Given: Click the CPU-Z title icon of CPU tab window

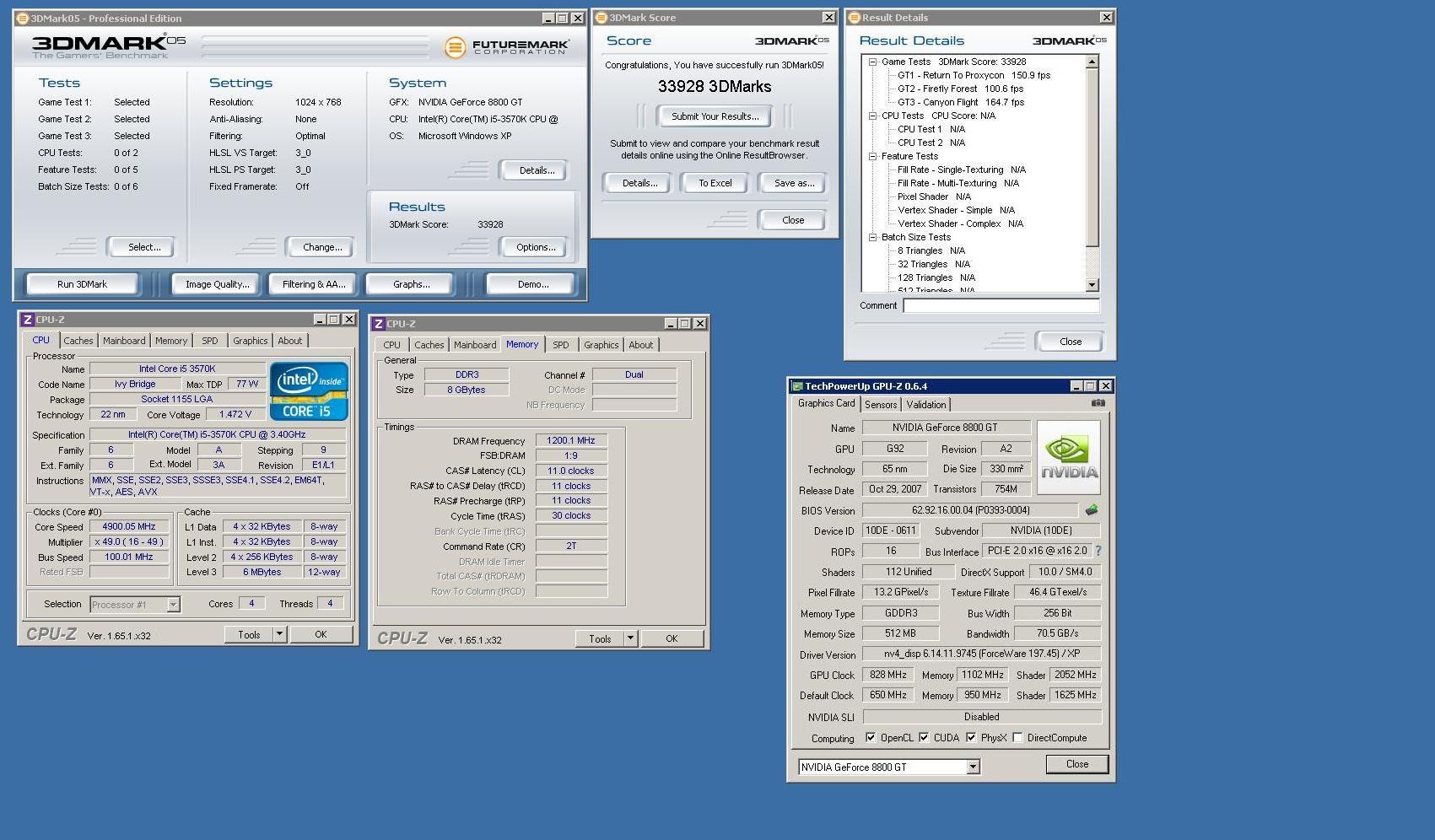Looking at the screenshot, I should tap(27, 320).
